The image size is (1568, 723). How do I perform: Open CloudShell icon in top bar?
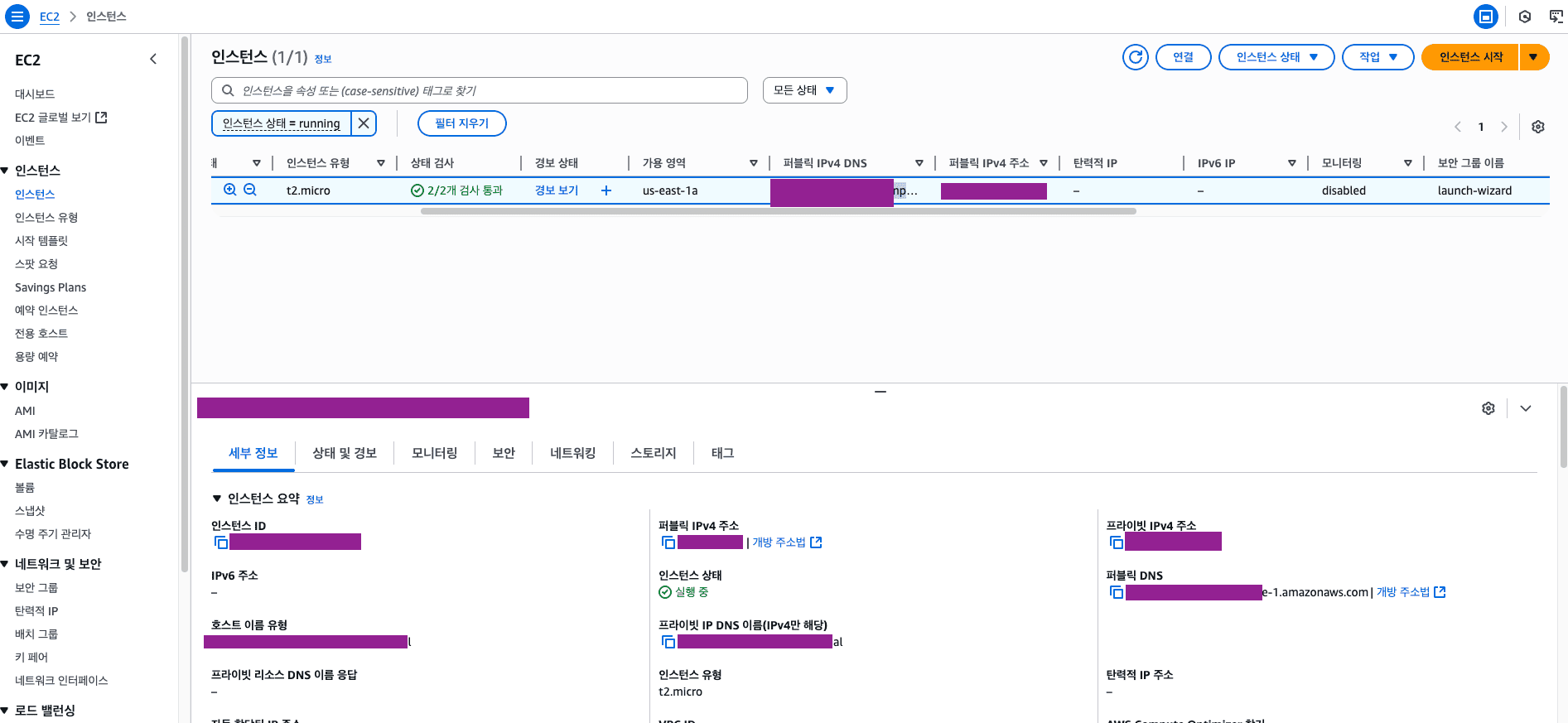(1486, 17)
